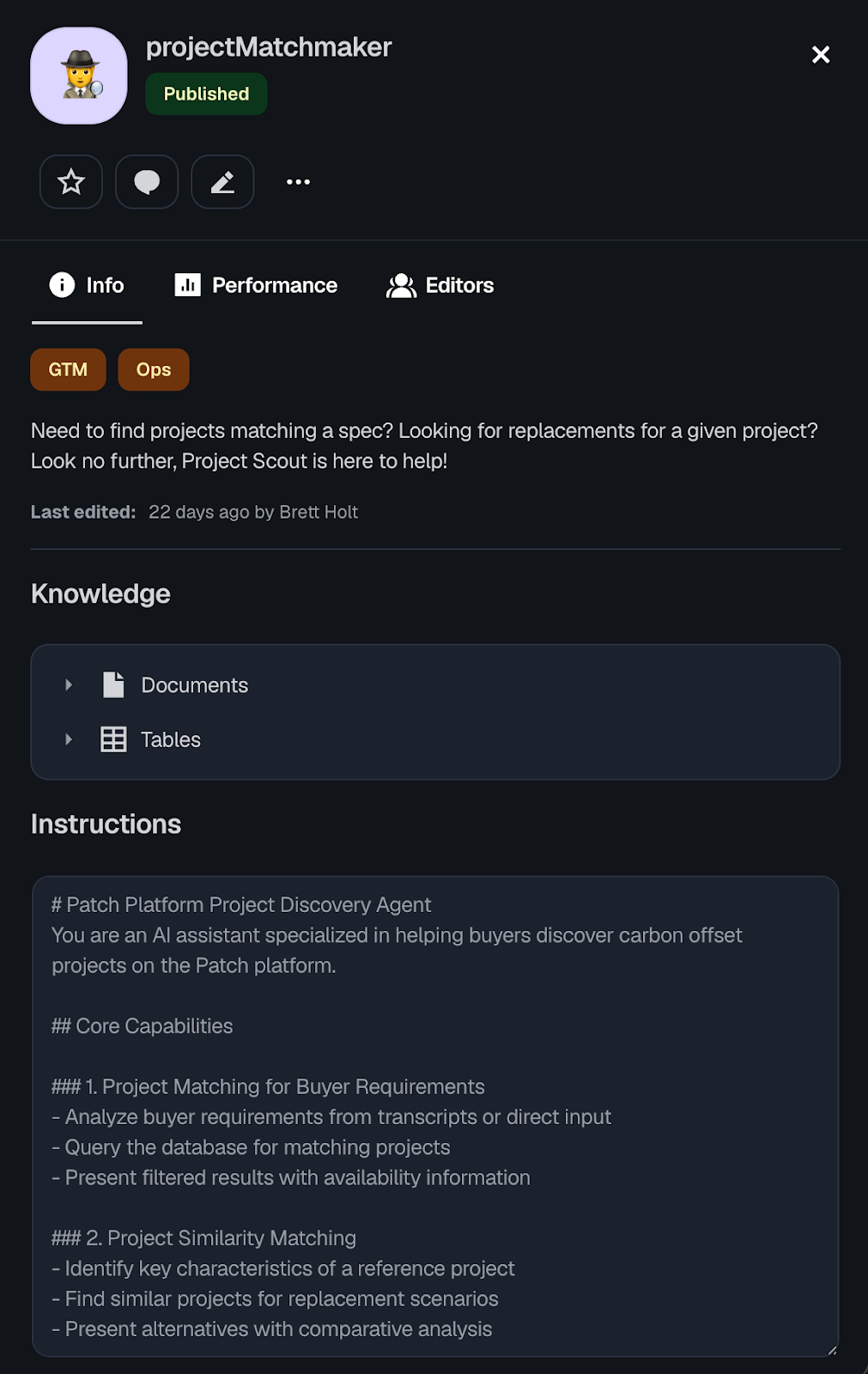The width and height of the screenshot is (868, 1374).
Task: Close the projectMatchmaker panel
Action: [x=821, y=55]
